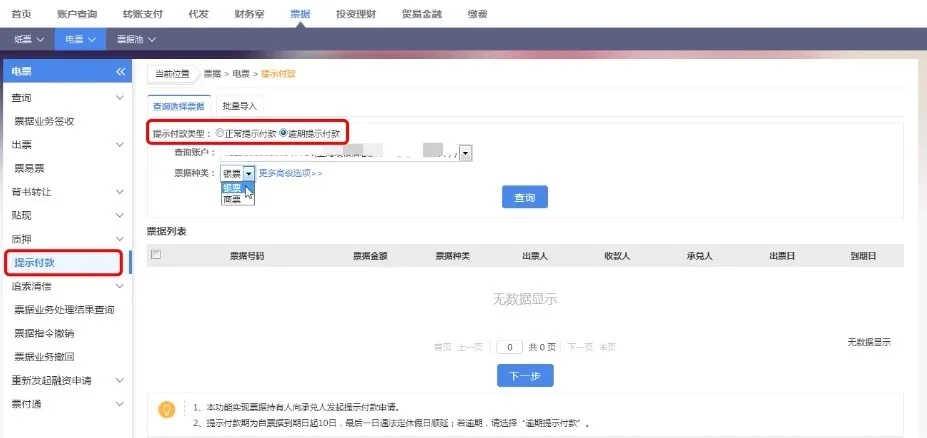Open 票据业务处理结果查询 in the sidebar
This screenshot has width=927, height=438.
pos(64,310)
